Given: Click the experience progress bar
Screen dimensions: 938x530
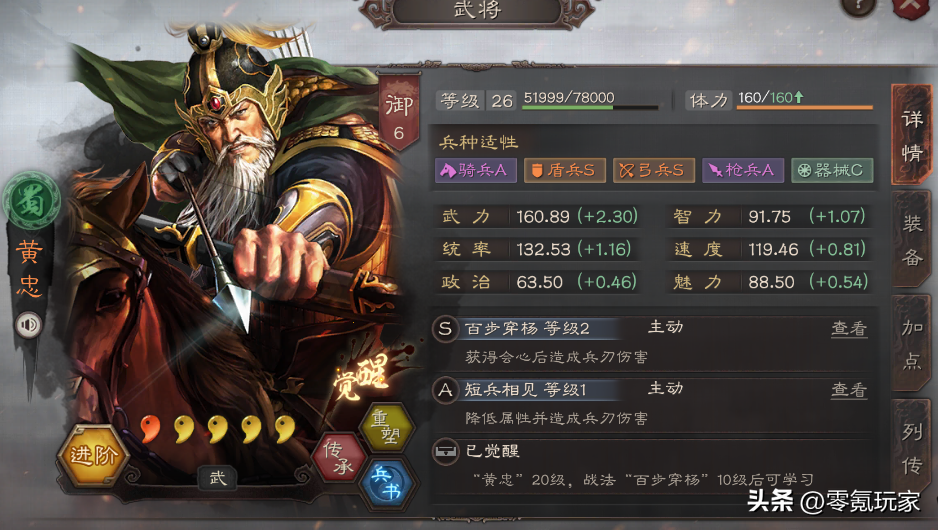Looking at the screenshot, I should coord(590,108).
